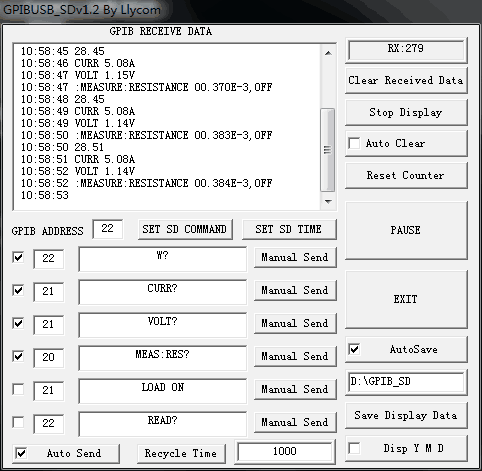Image resolution: width=482 pixels, height=471 pixels.
Task: Check the checkbox for the LOAD ON row
Action: [18, 389]
